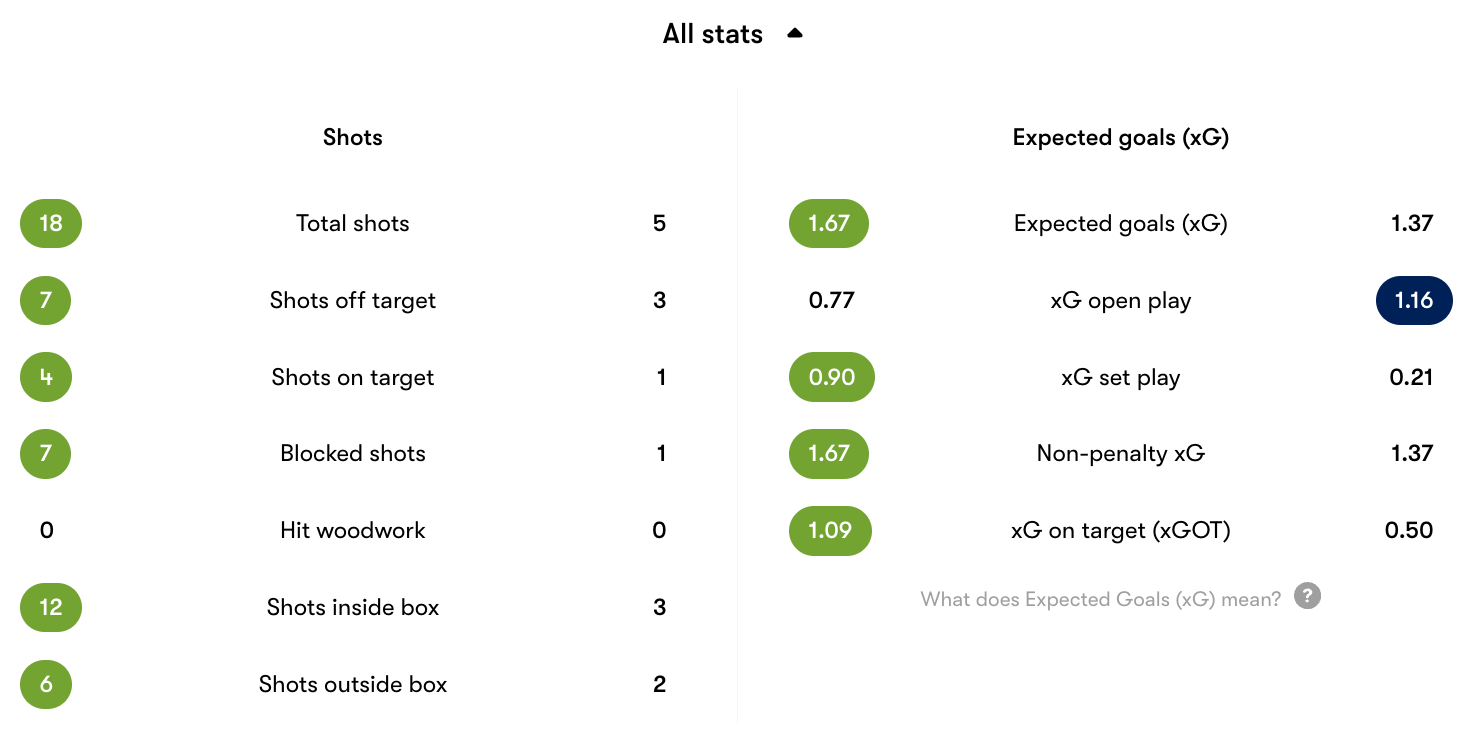The width and height of the screenshot is (1468, 754).
Task: Select the green 7 shots off target badge
Action: click(46, 300)
